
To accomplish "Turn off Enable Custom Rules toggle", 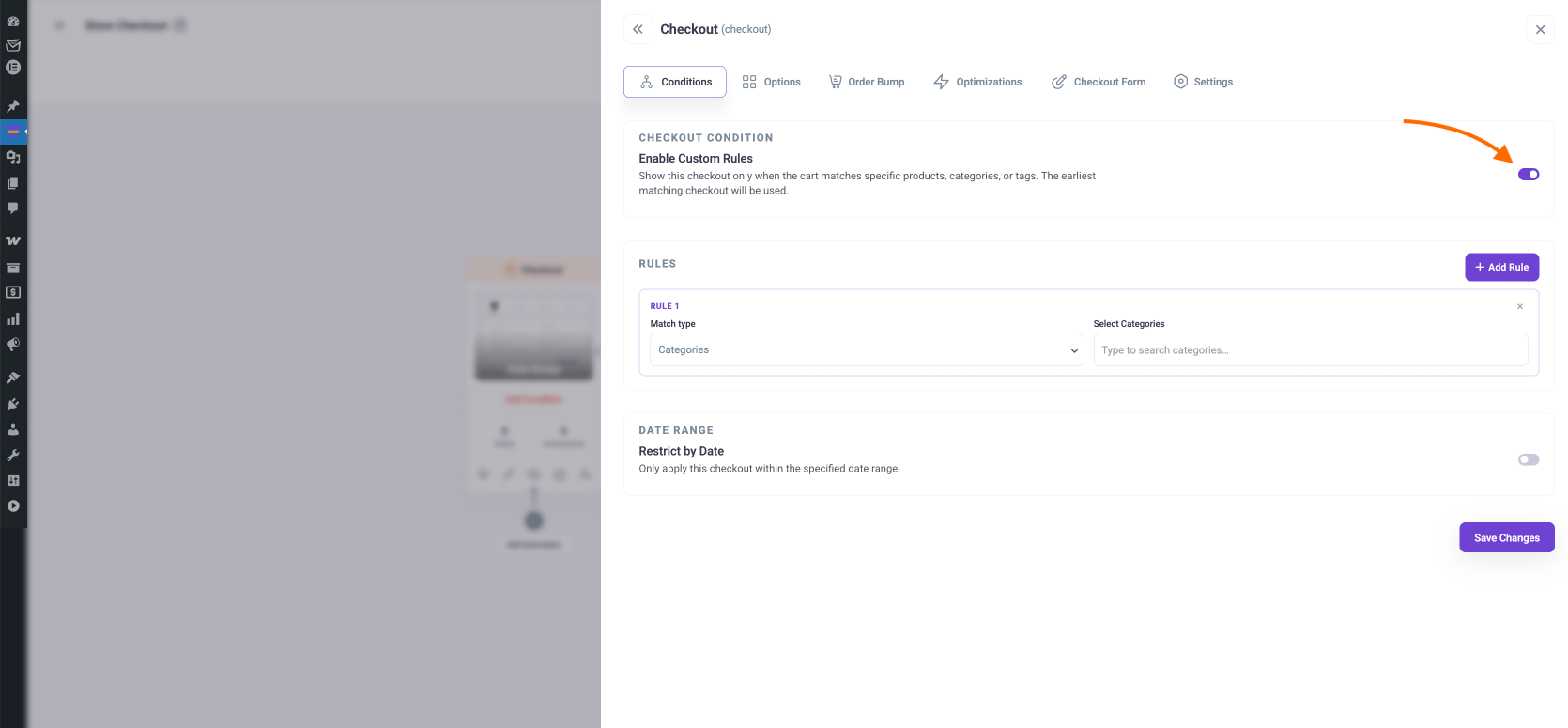I will pos(1529,174).
